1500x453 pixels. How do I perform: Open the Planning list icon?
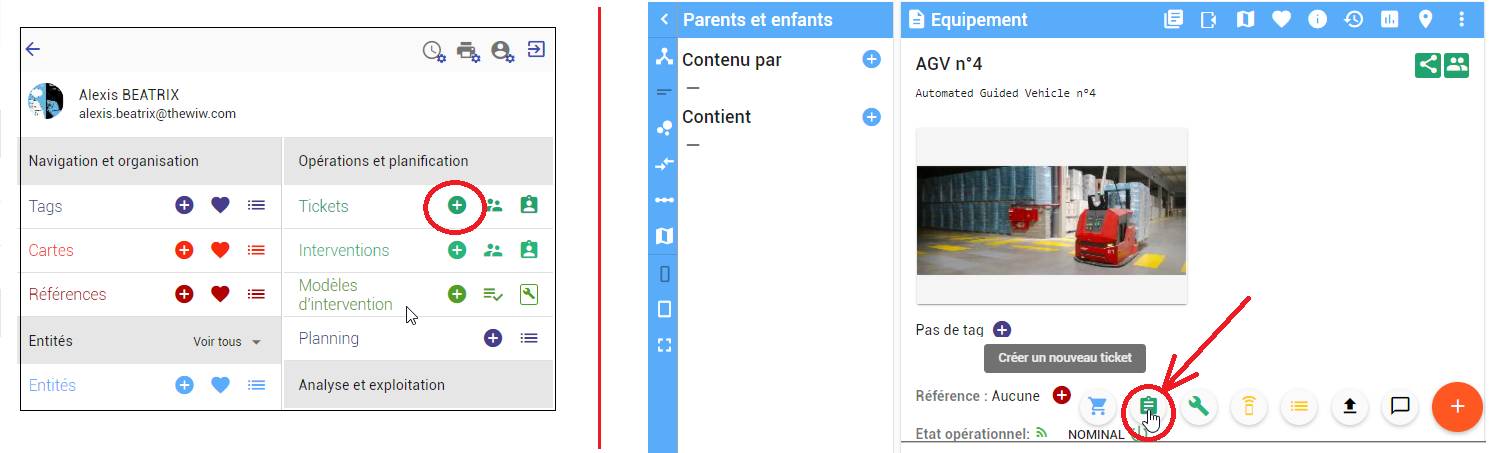tap(529, 338)
